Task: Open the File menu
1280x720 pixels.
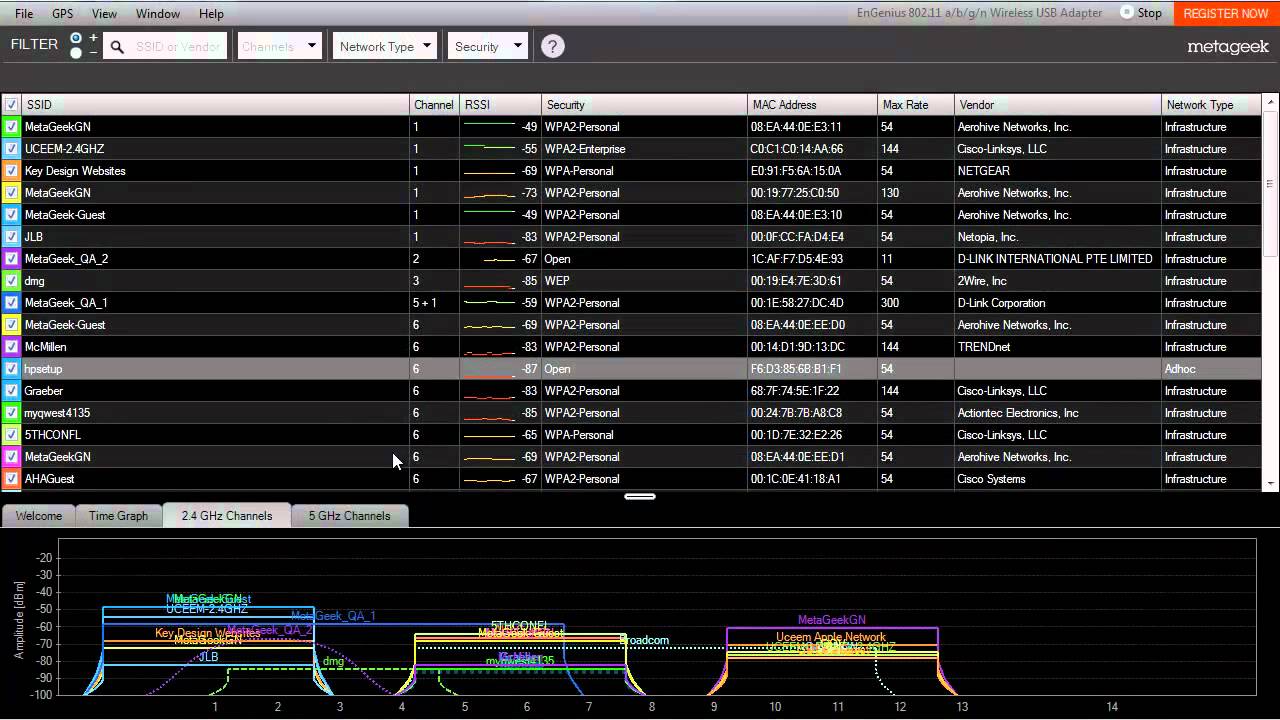Action: pos(24,13)
